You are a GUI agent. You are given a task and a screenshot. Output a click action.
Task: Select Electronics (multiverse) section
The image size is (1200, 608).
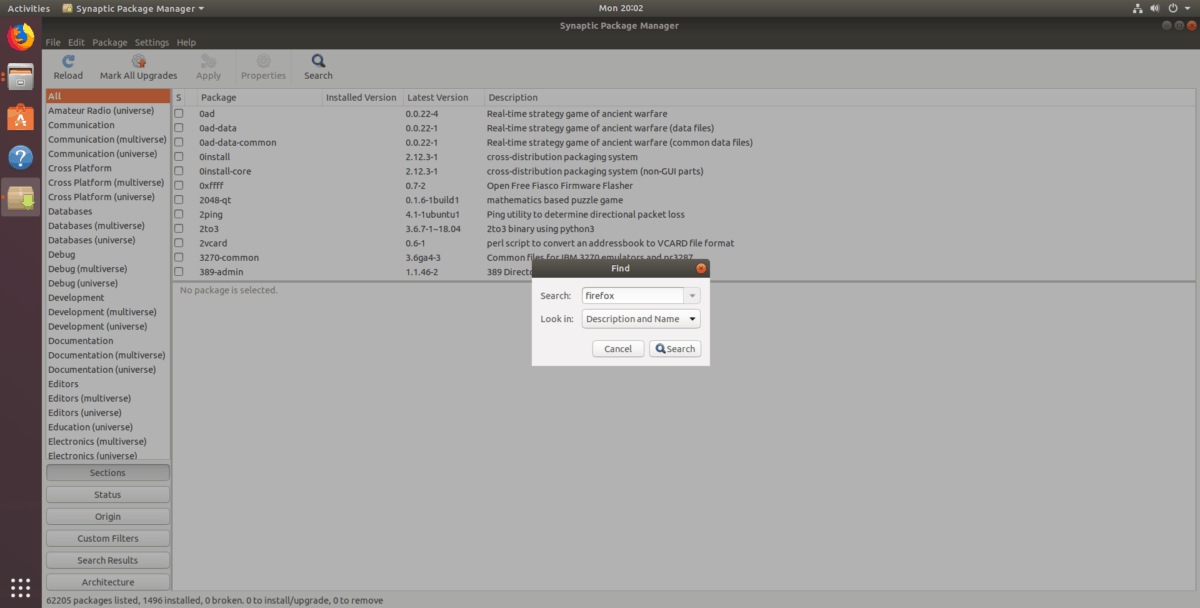click(x=108, y=441)
